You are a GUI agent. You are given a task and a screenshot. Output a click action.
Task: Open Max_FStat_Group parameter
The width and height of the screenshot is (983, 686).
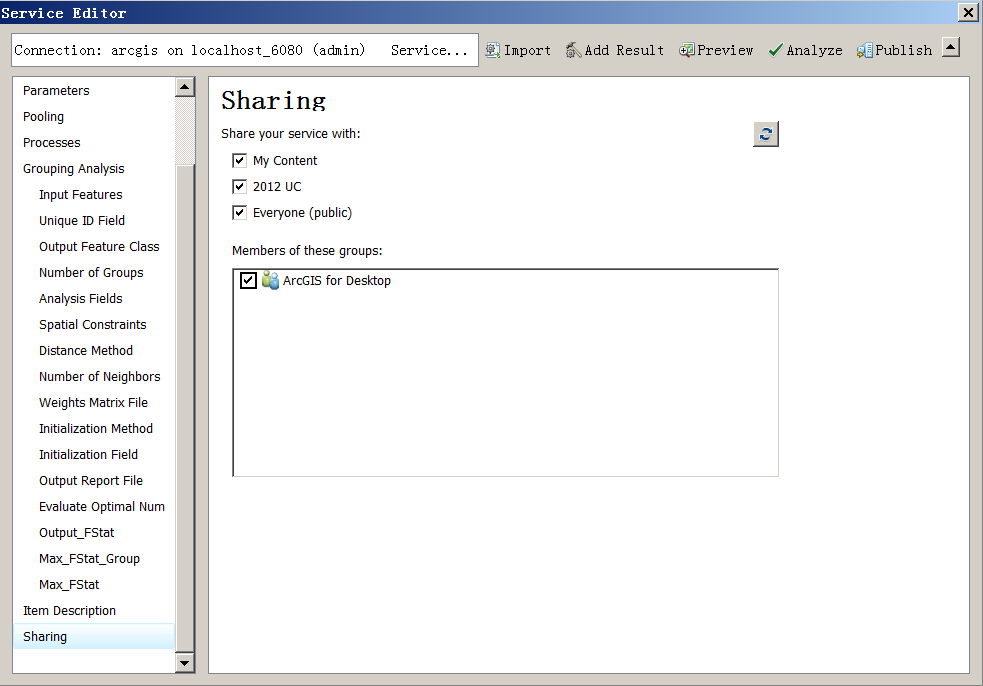tap(90, 559)
